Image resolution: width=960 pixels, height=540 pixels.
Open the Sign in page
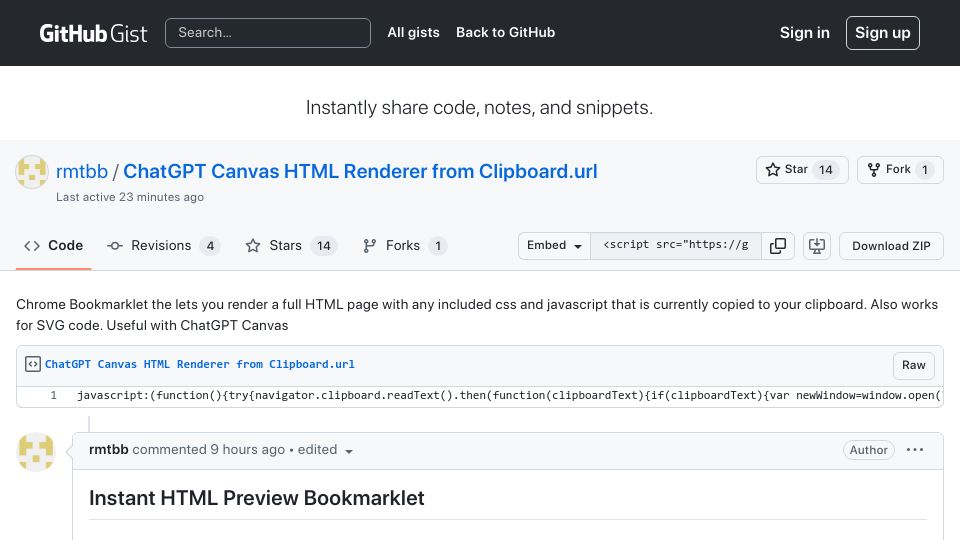click(804, 32)
